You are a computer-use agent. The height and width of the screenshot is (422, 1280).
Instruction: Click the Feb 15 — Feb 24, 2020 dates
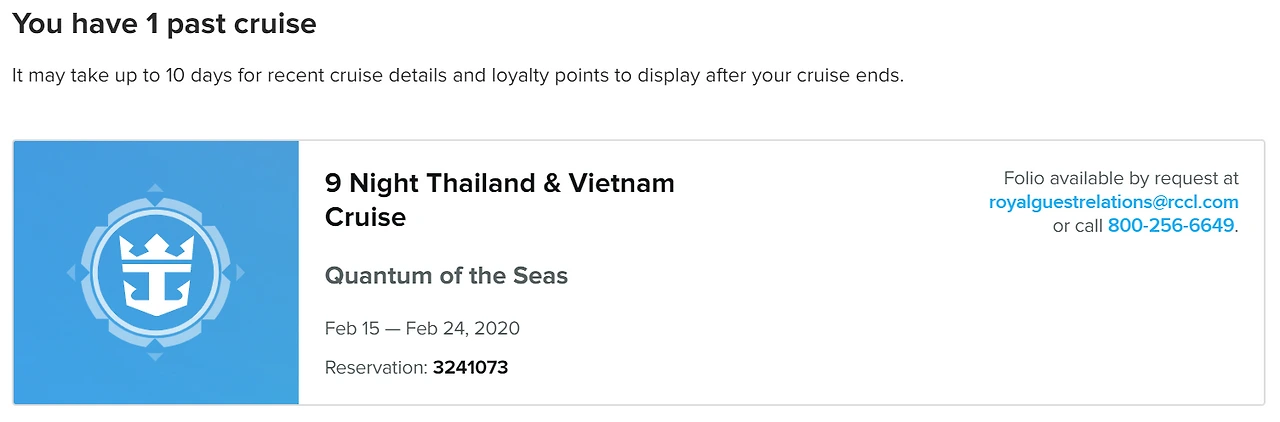[422, 329]
